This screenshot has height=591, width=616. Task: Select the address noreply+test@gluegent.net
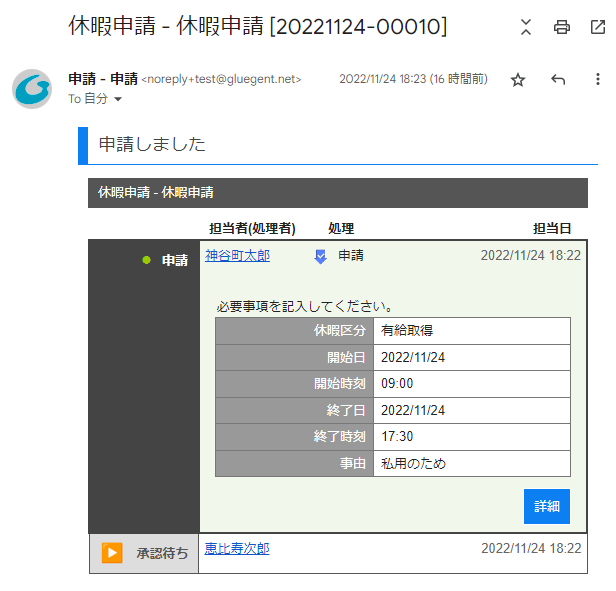pyautogui.click(x=221, y=79)
